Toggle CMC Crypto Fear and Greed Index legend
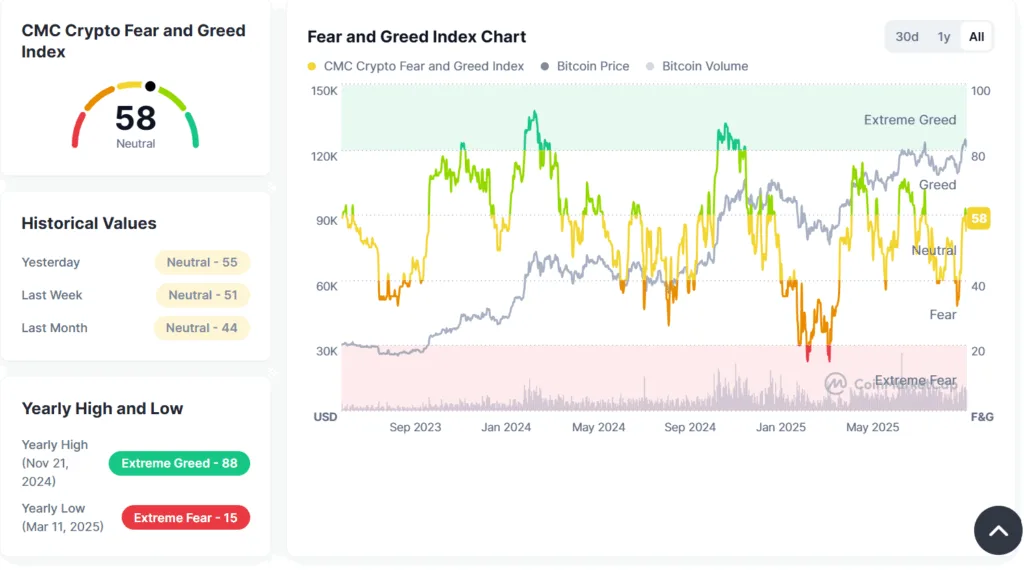Screen dimensions: 1024x570 click(x=423, y=66)
